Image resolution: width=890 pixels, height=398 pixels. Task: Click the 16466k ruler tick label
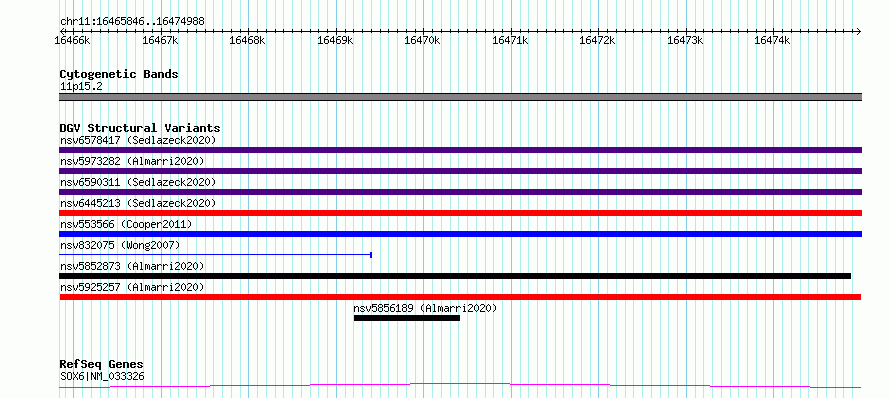[x=72, y=40]
